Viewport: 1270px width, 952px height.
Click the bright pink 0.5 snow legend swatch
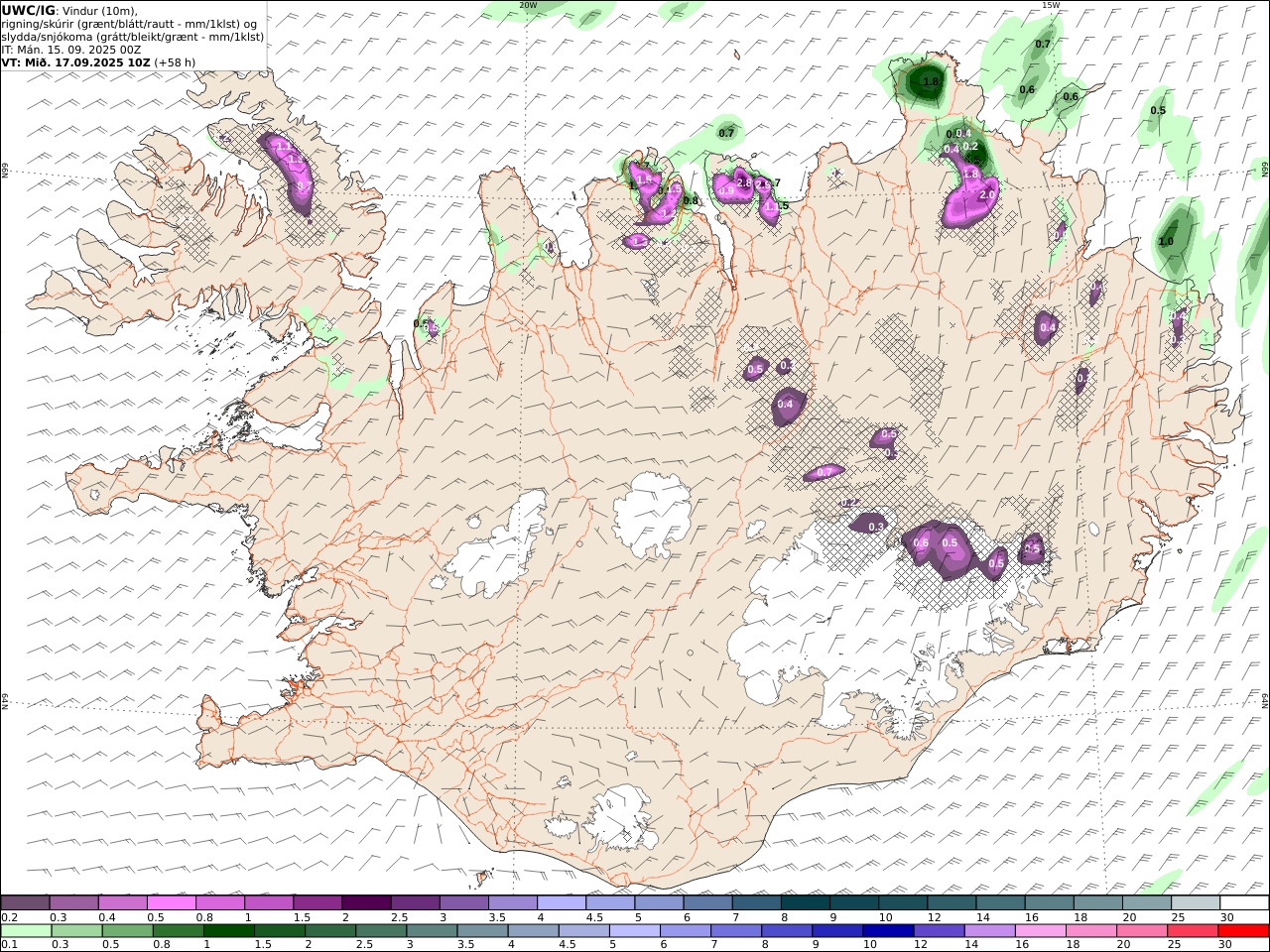click(171, 902)
